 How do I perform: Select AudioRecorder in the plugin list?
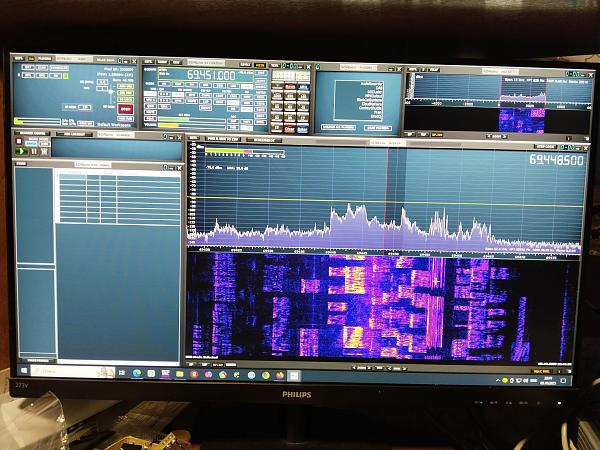pos(372,84)
